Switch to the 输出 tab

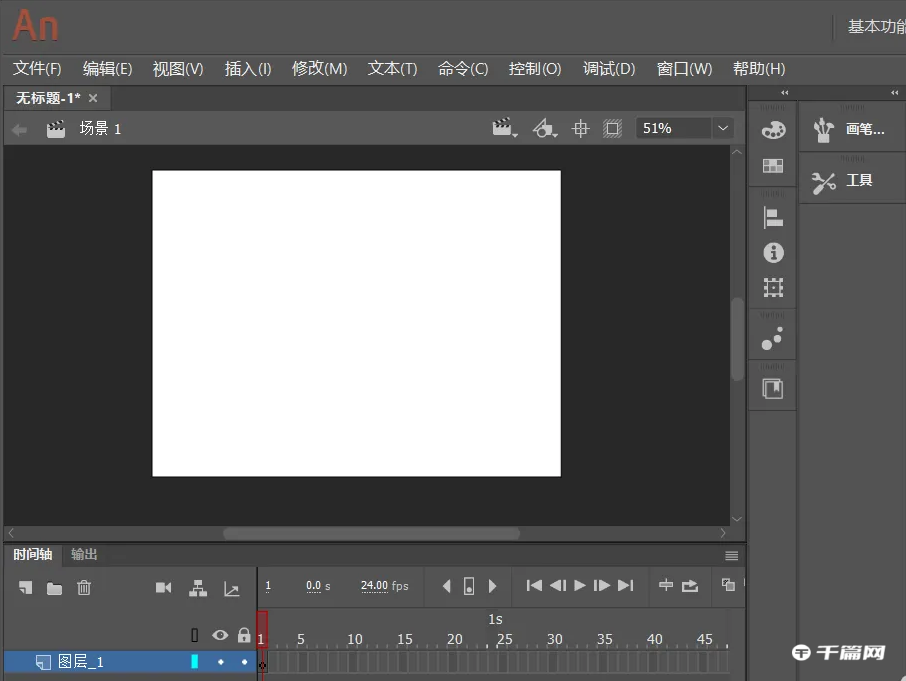(83, 555)
